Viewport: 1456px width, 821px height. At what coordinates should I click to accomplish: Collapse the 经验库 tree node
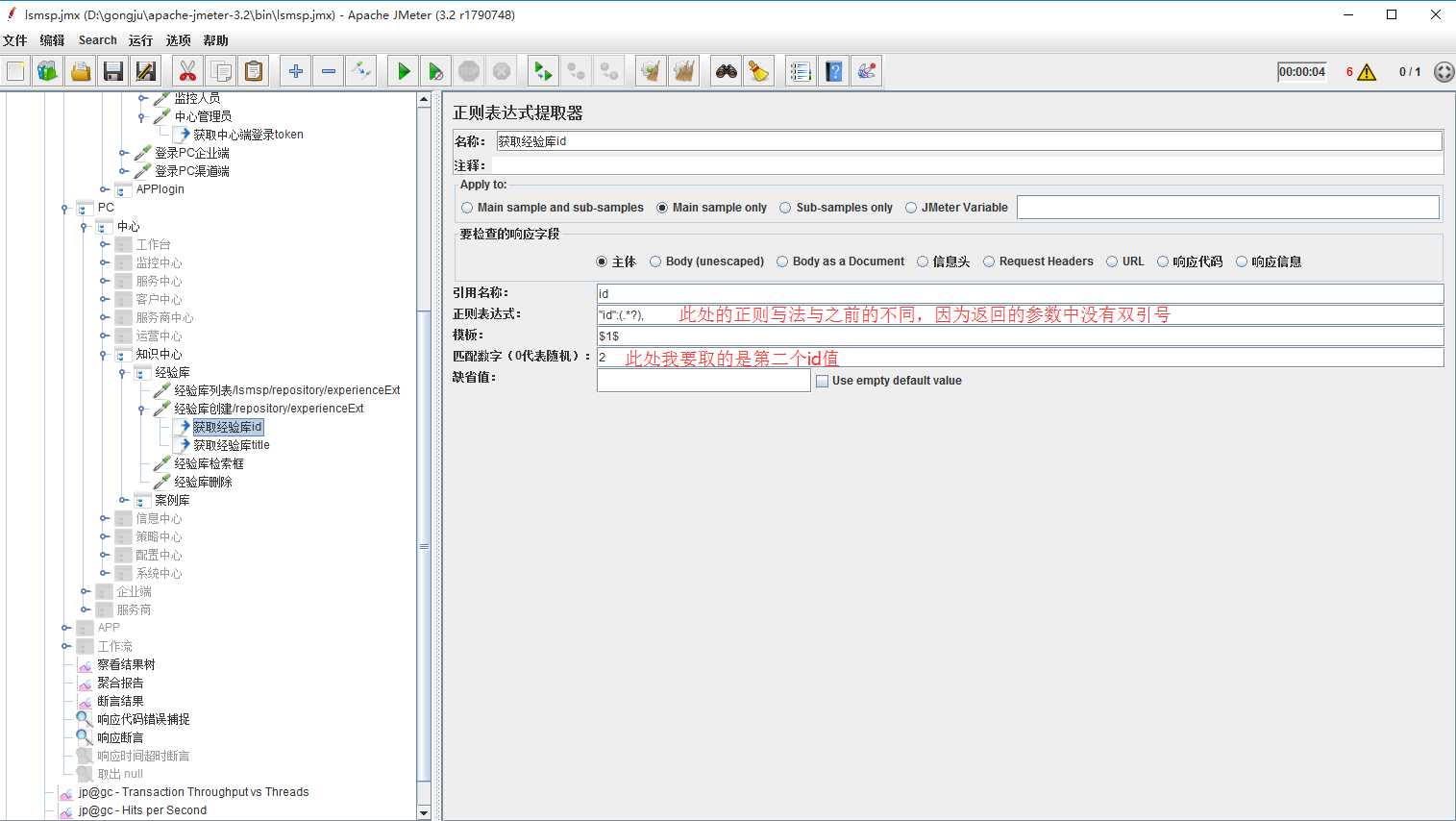(123, 373)
